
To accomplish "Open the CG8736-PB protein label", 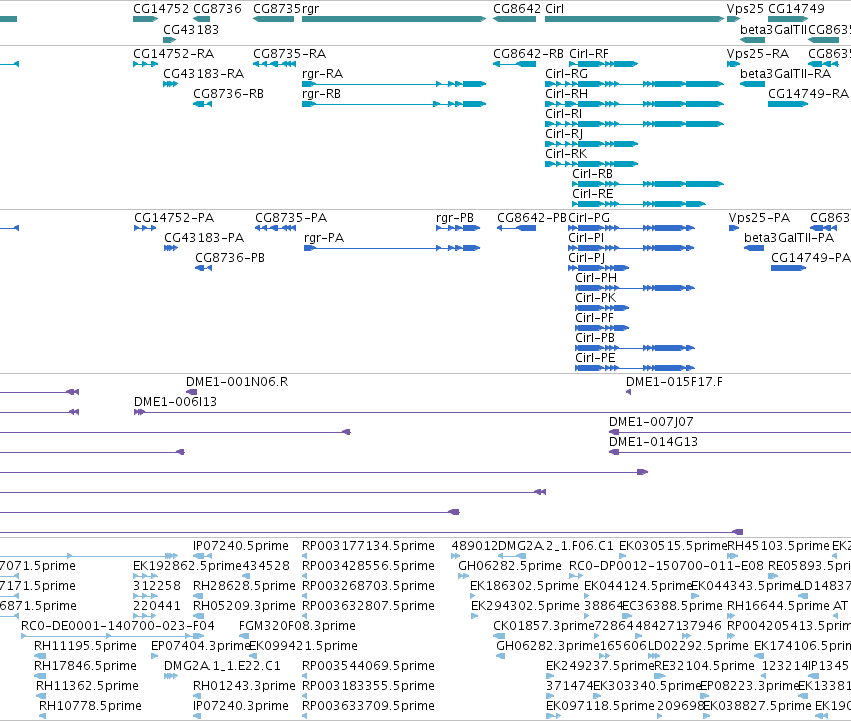I will (230, 258).
